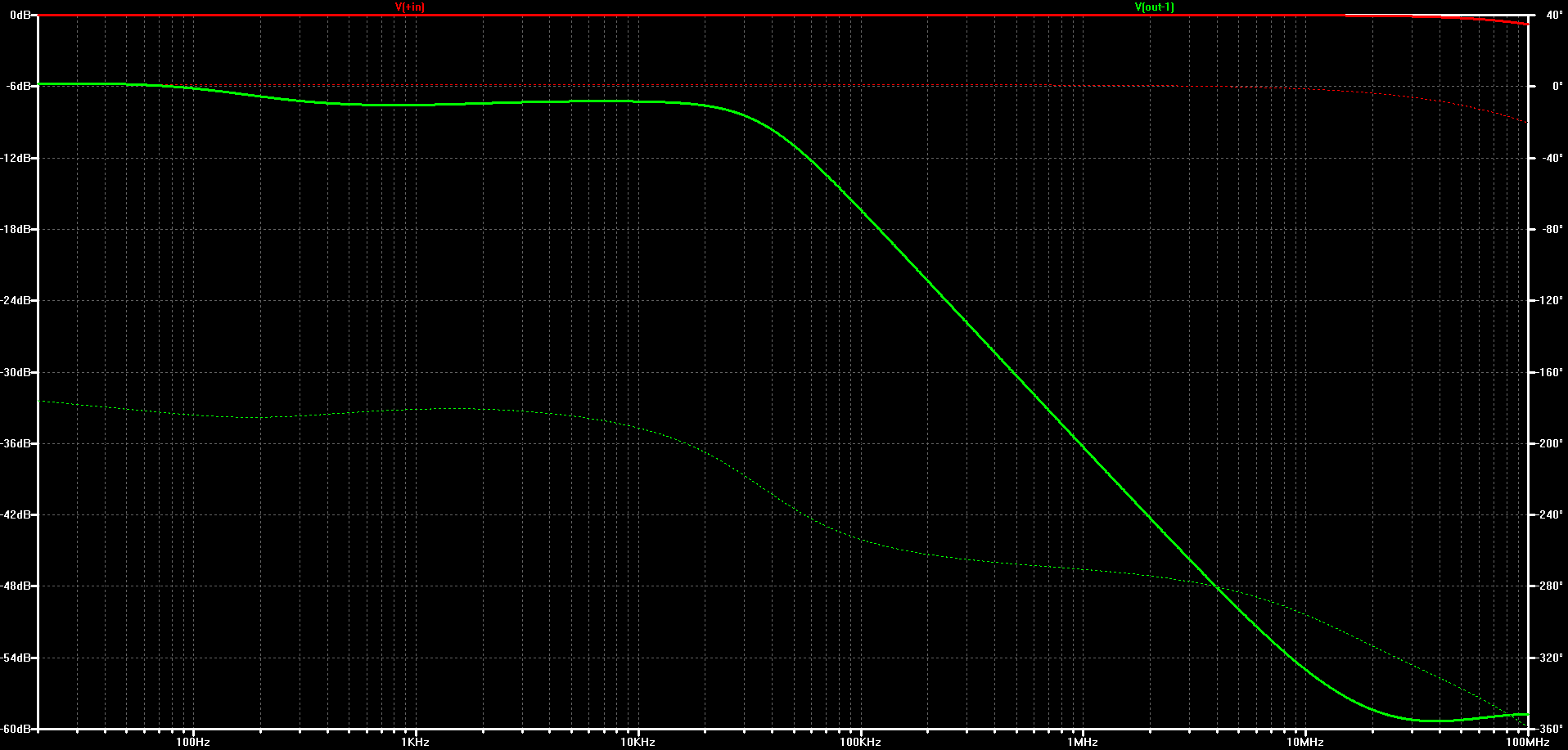This screenshot has height=750, width=1568.
Task: Click the -36dB magnitude axis label
Action: [16, 443]
